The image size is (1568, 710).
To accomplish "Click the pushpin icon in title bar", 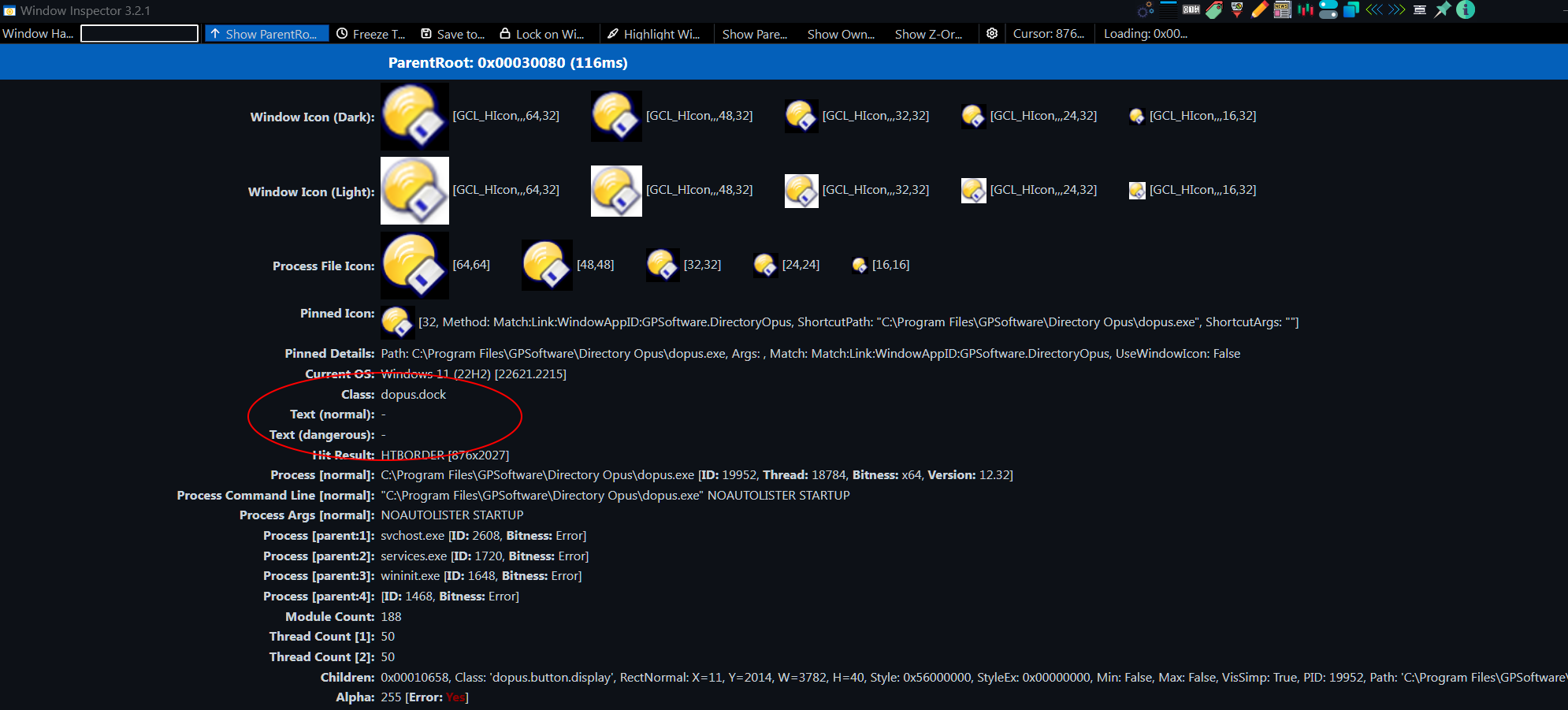I will [1443, 9].
